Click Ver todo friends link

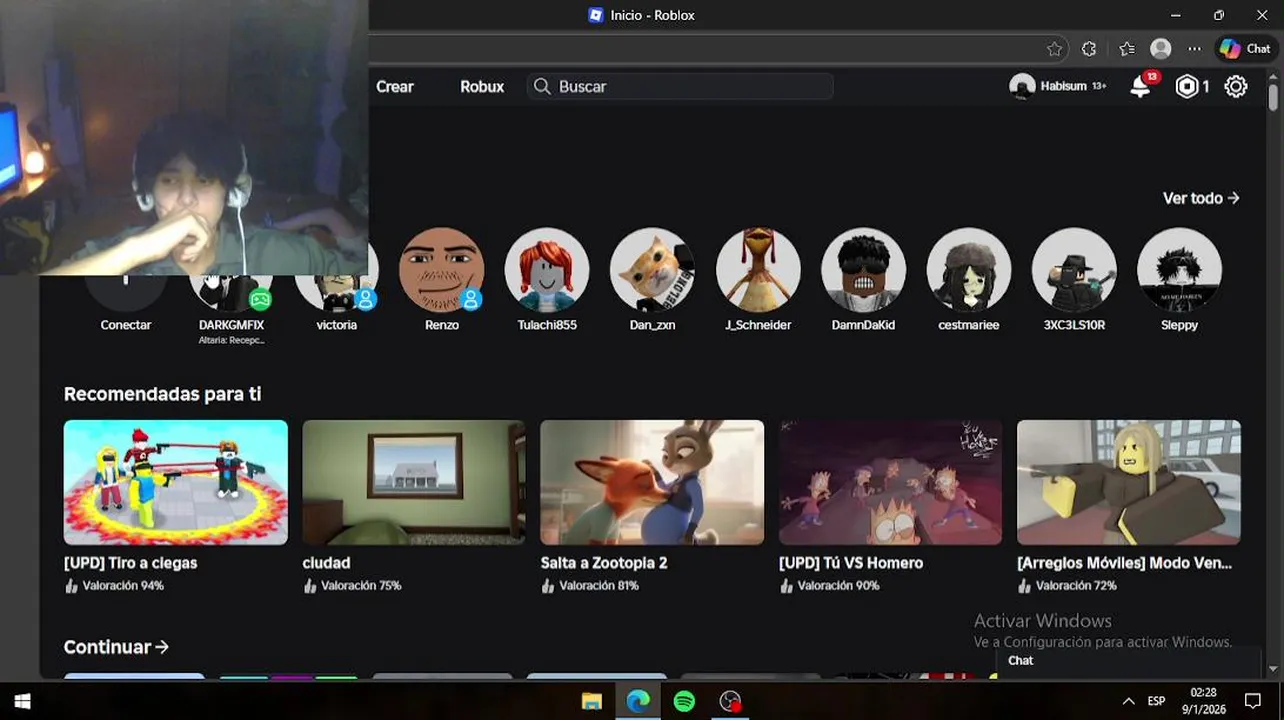pyautogui.click(x=1201, y=198)
